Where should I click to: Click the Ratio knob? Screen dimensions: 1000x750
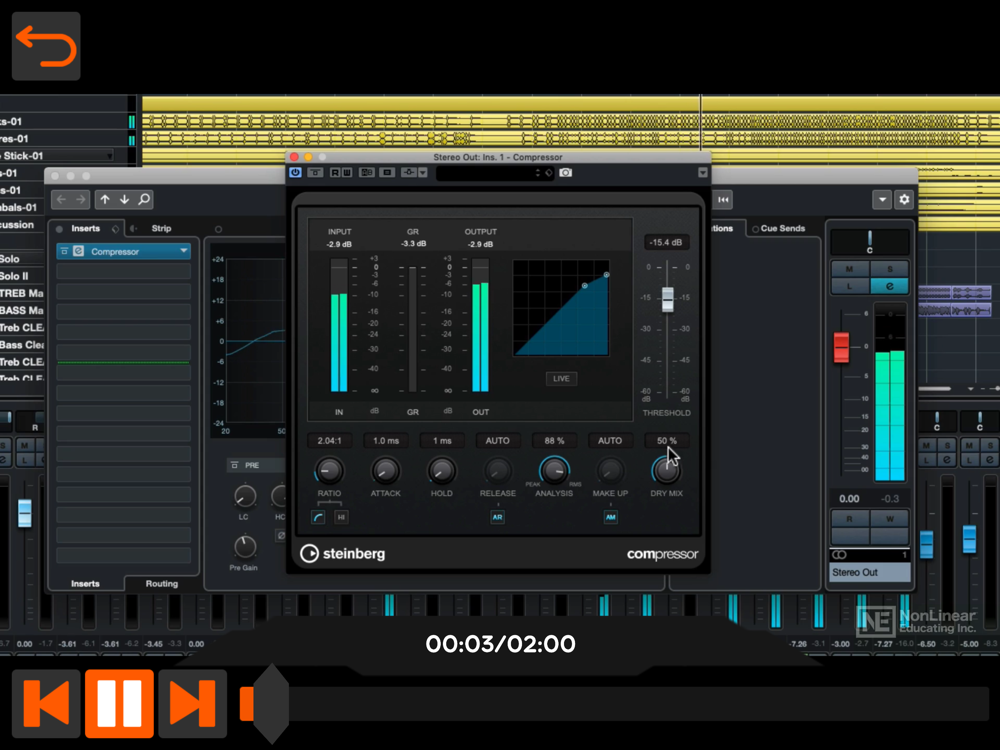coord(329,471)
